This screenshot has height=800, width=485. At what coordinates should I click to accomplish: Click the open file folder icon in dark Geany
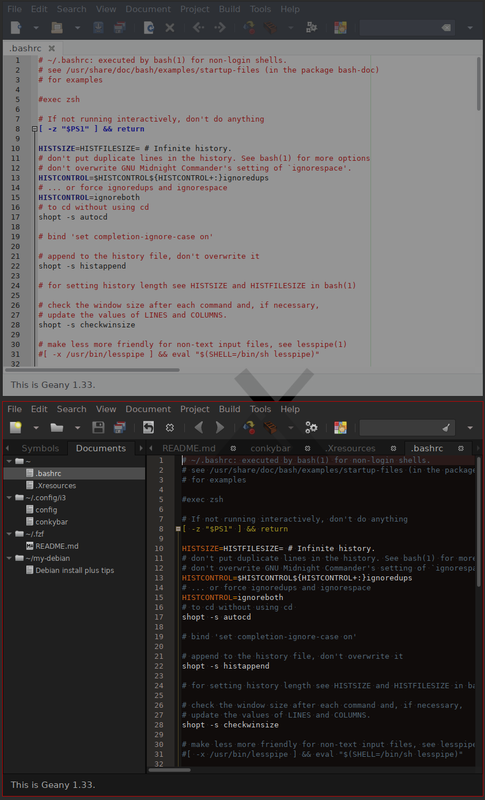(57, 428)
